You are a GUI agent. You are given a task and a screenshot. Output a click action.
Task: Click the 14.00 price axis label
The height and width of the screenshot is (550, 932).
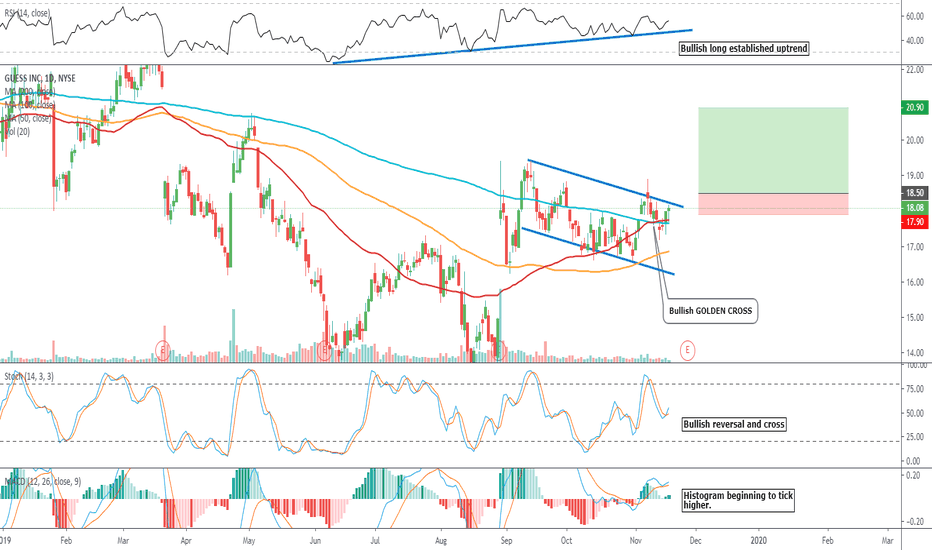[x=914, y=353]
